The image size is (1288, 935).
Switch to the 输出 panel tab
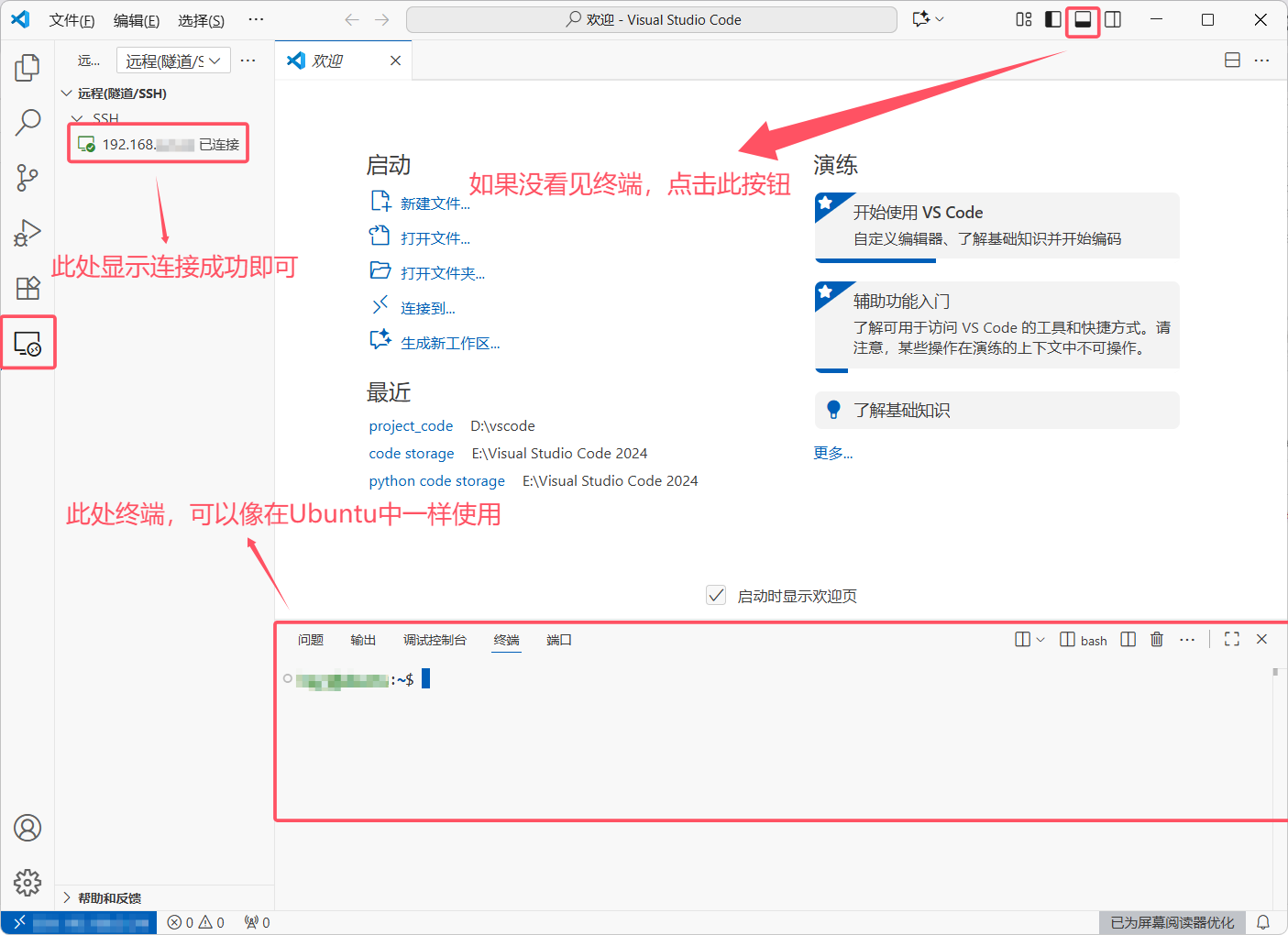363,640
